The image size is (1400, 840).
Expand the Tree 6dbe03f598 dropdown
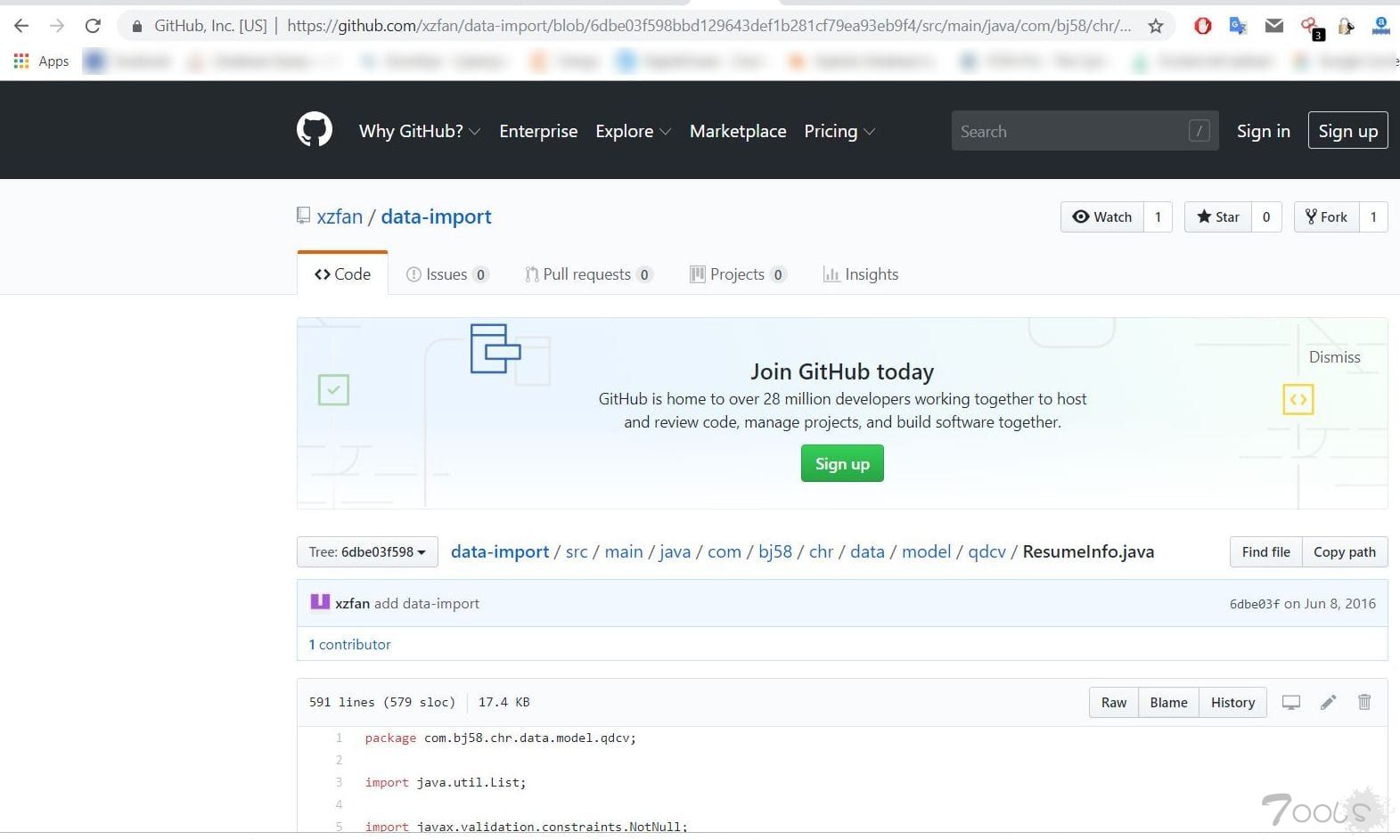coord(367,551)
